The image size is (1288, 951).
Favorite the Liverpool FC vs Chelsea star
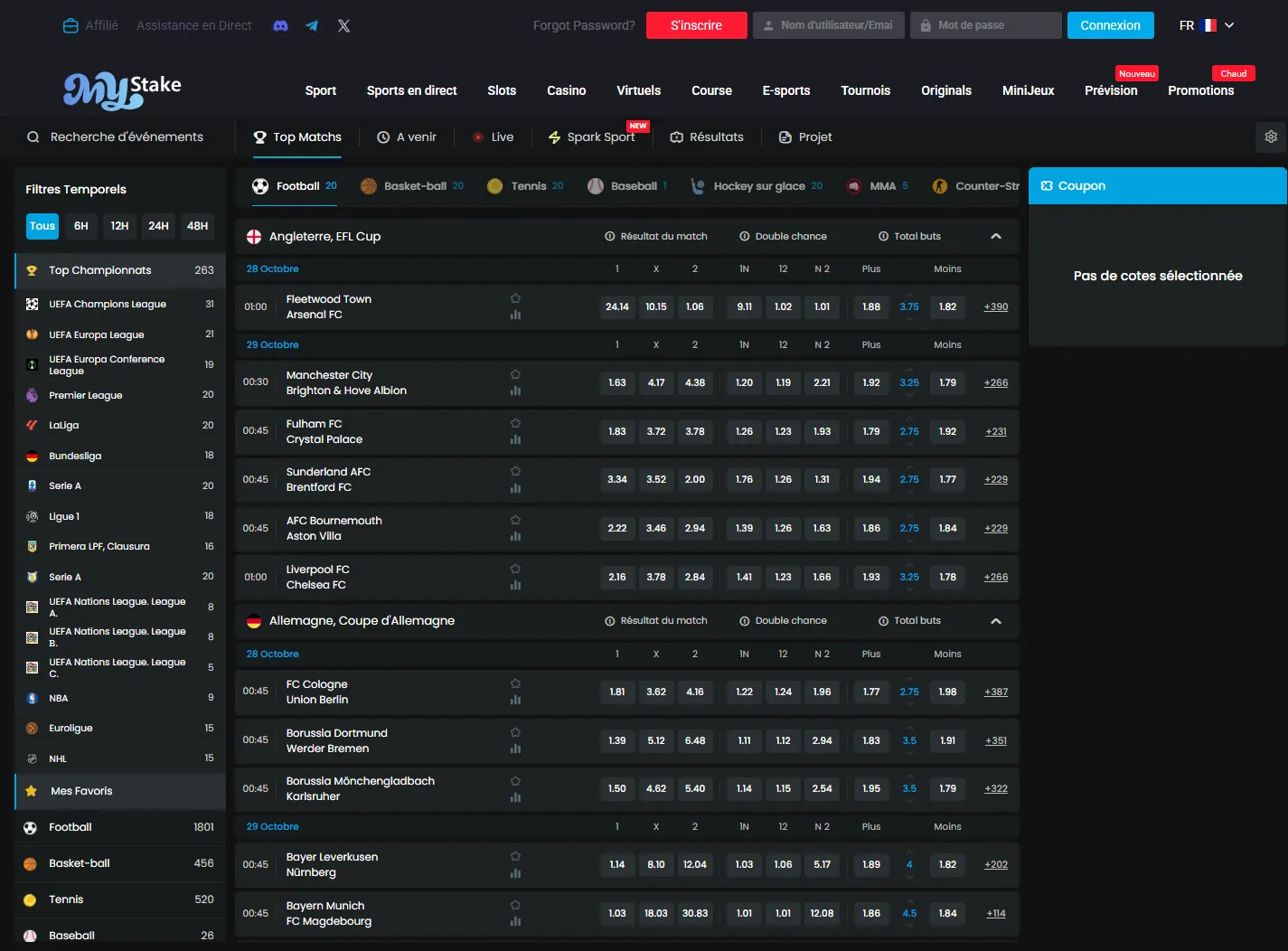(515, 569)
